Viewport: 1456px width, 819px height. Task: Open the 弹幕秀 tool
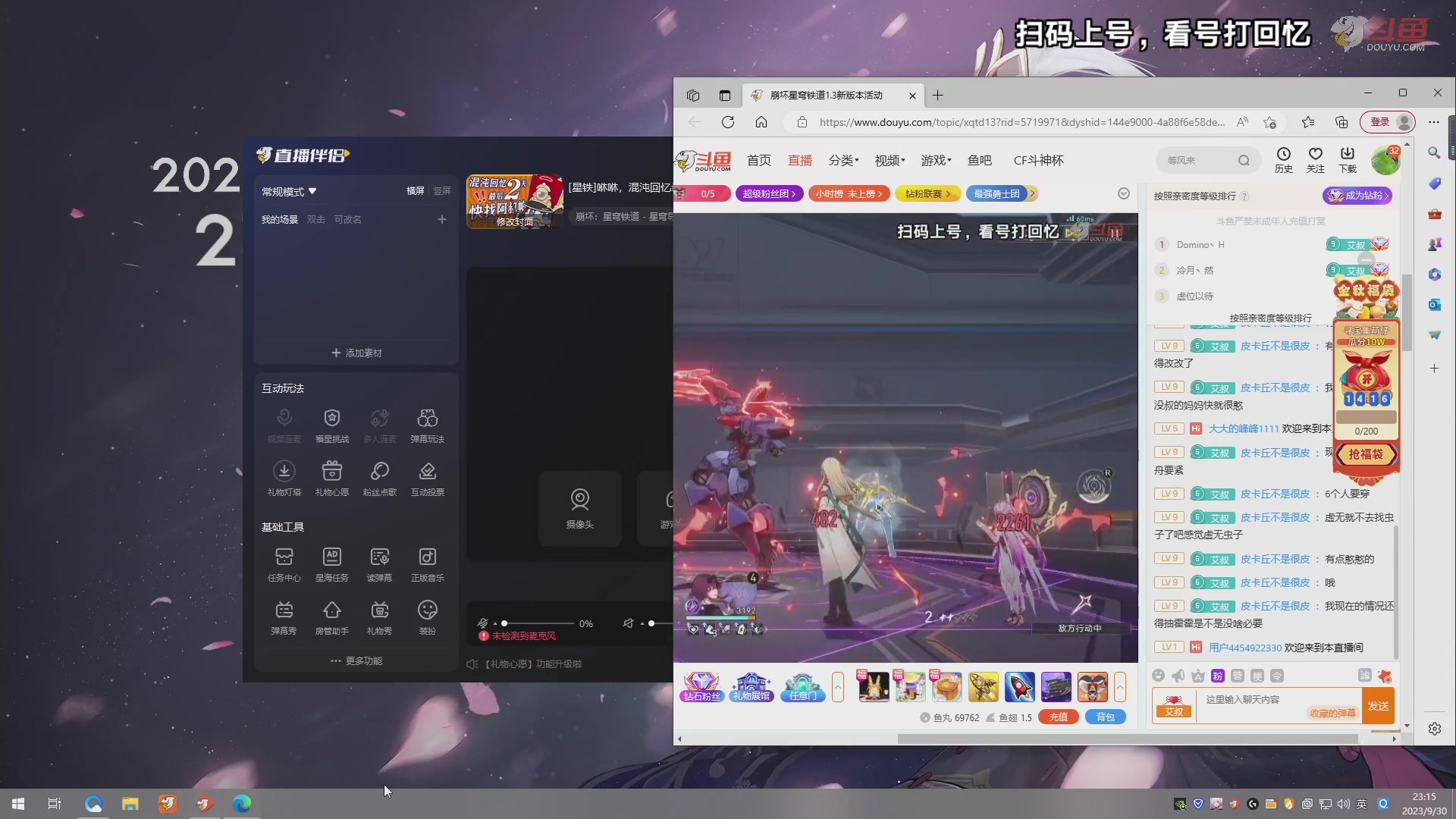pyautogui.click(x=284, y=617)
